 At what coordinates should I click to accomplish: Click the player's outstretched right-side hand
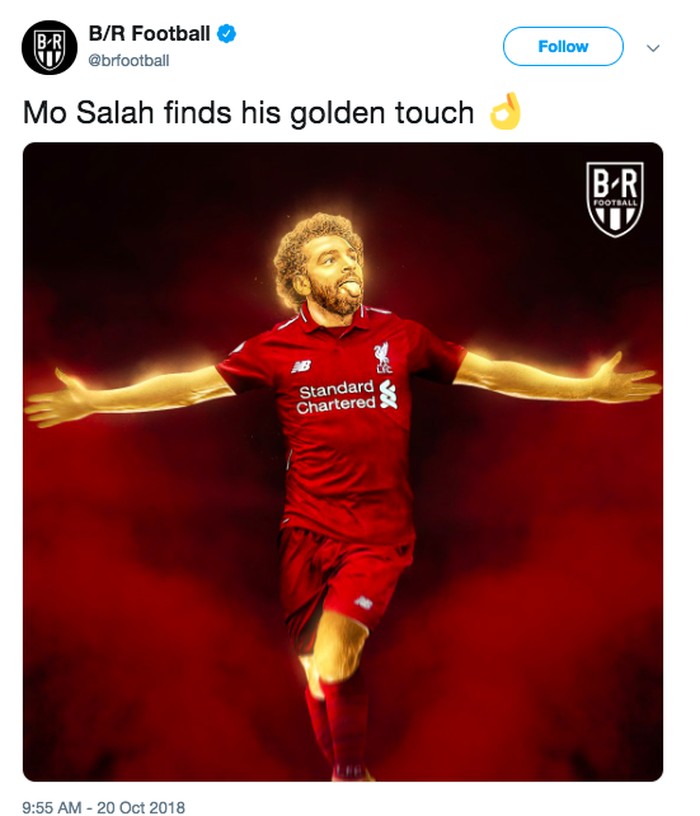pos(626,379)
